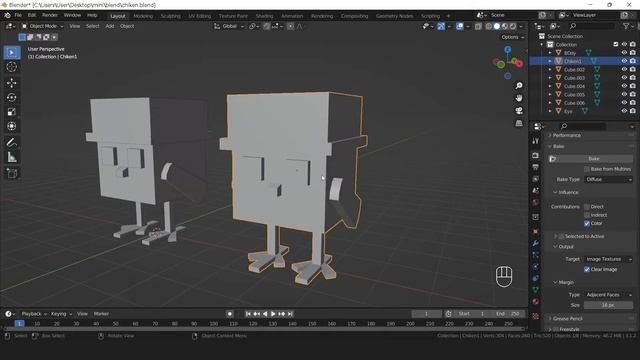The height and width of the screenshot is (360, 640).
Task: Open the Target Image Textures dropdown
Action: [608, 259]
